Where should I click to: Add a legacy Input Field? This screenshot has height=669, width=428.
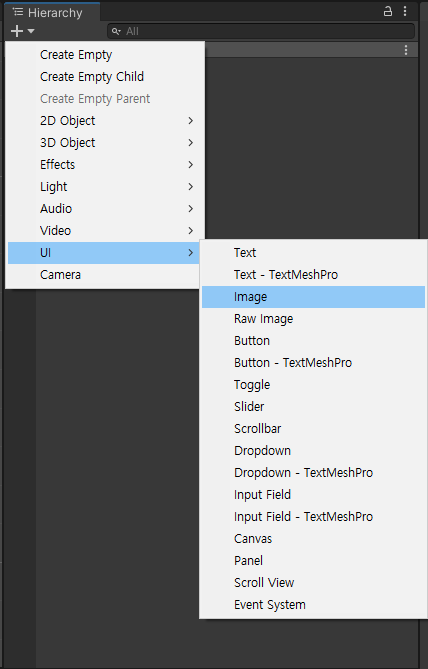314,495
